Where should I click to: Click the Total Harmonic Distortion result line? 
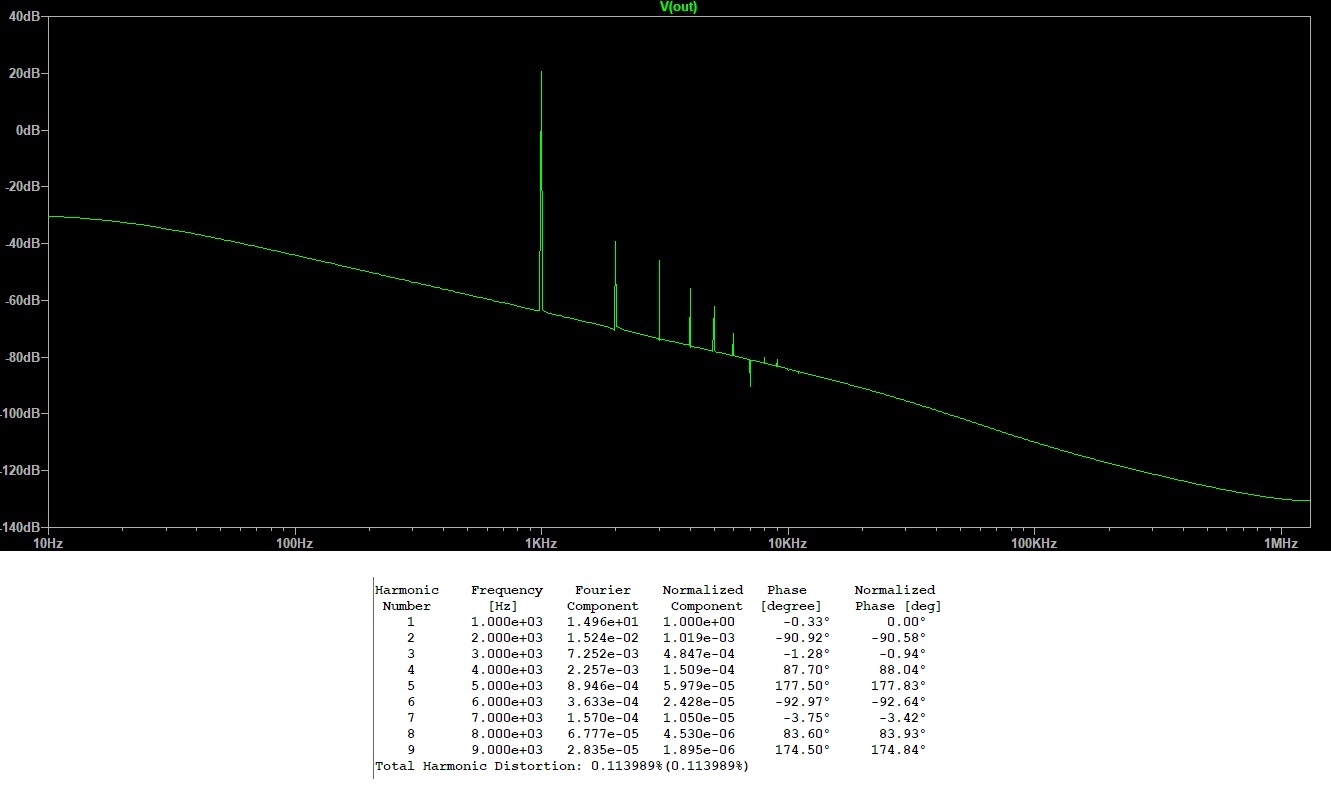click(562, 766)
